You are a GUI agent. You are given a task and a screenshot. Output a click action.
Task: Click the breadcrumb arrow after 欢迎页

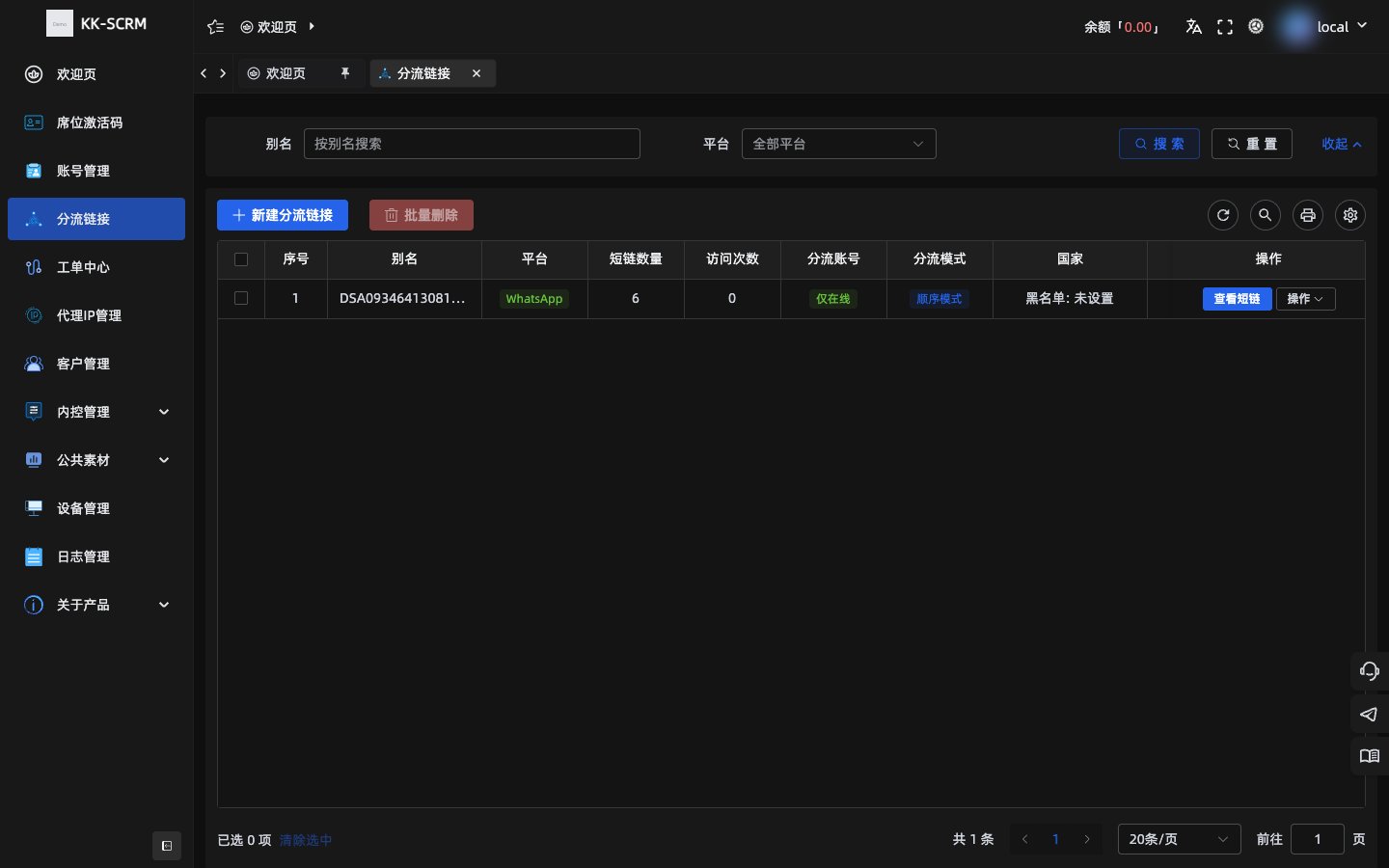312,26
